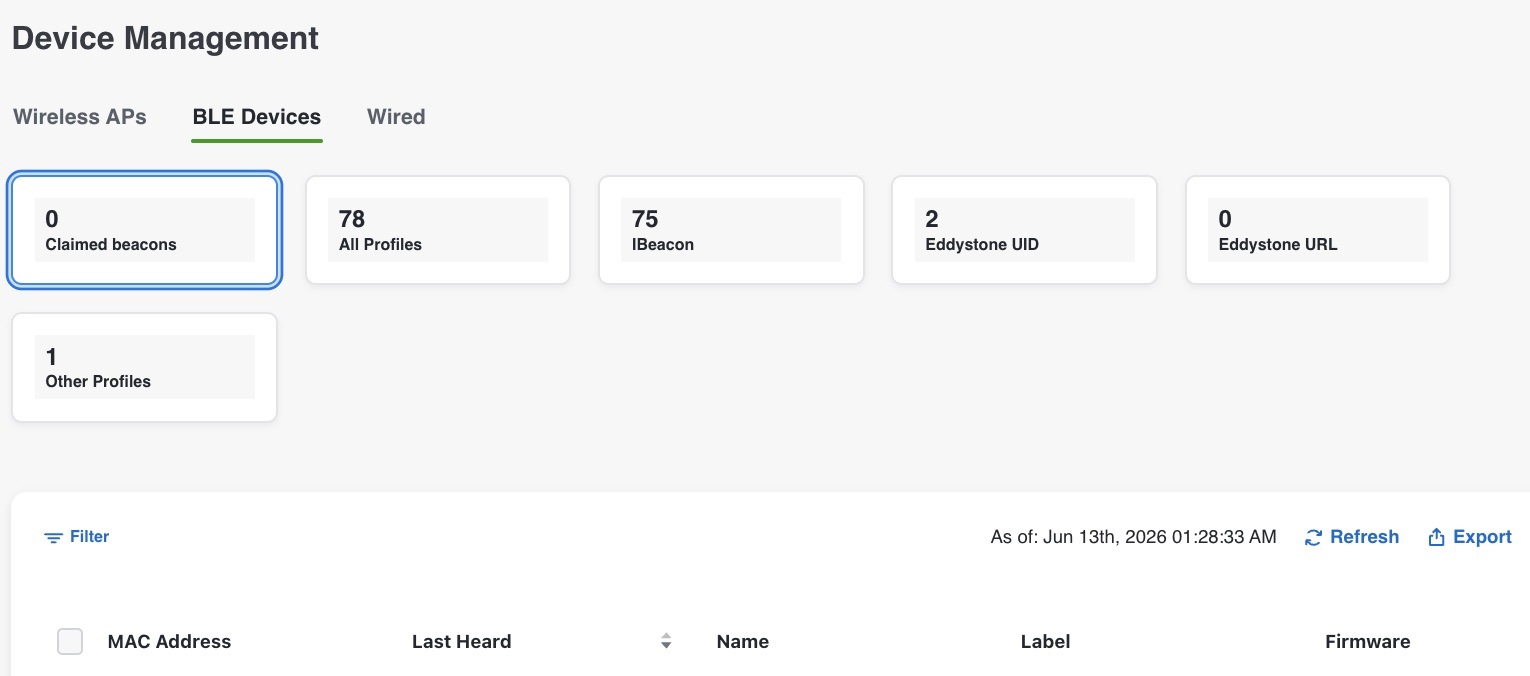Click the Filter text link
The image size is (1530, 676).
click(89, 537)
